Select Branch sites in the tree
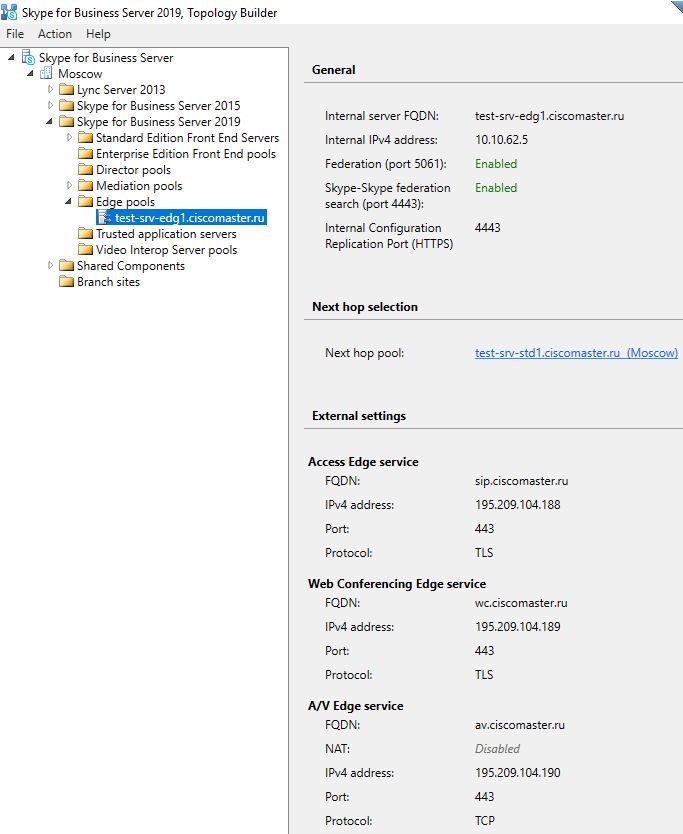This screenshot has width=683, height=834. point(108,281)
